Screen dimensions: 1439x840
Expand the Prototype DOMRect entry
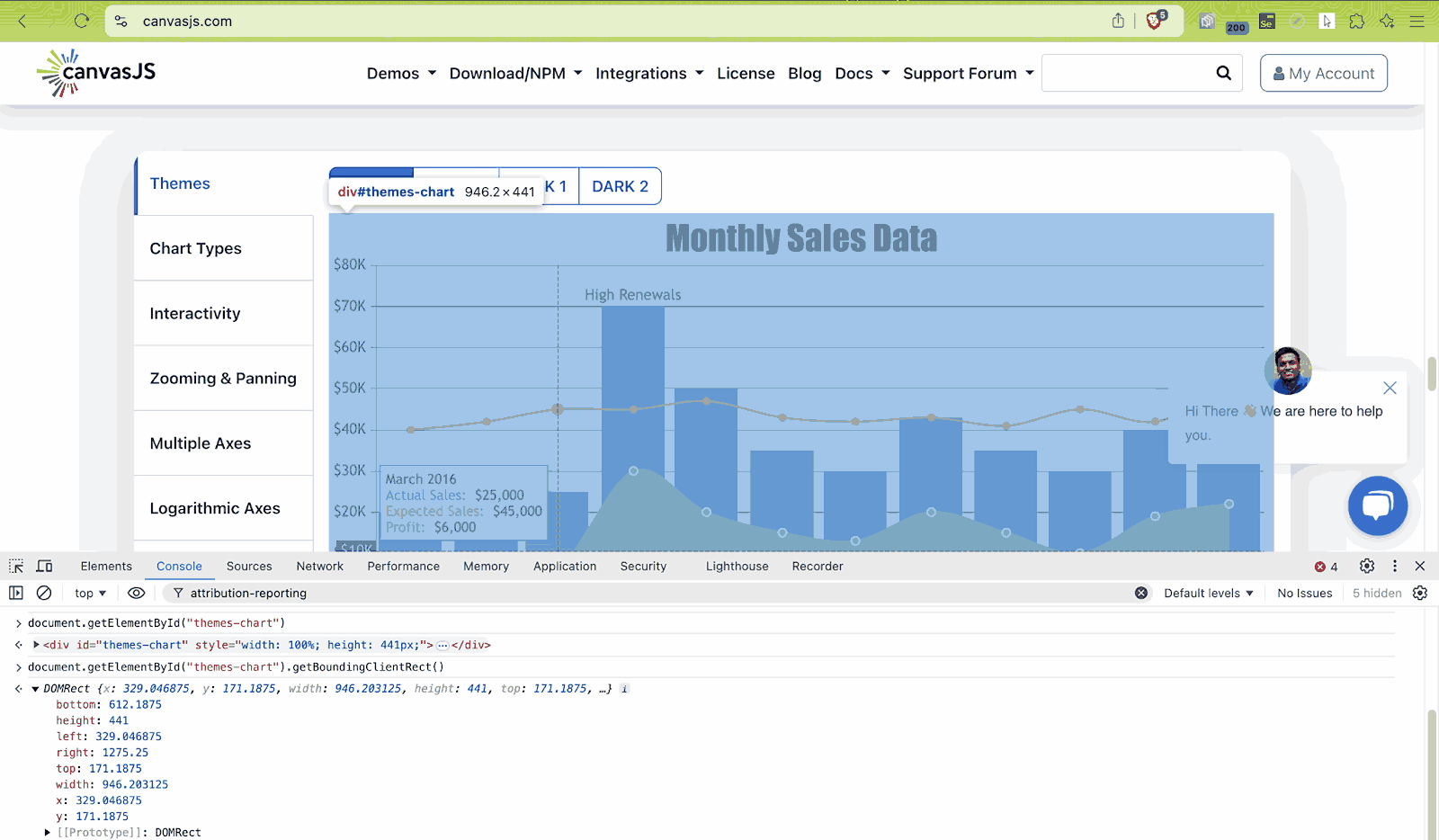click(48, 833)
